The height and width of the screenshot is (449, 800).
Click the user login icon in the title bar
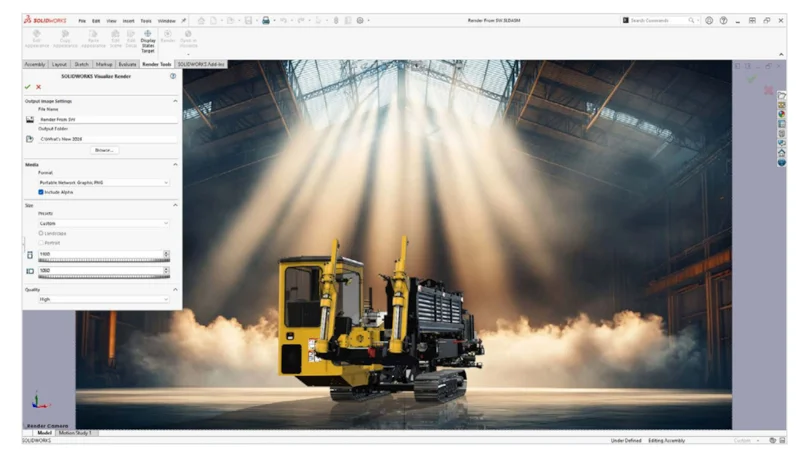709,20
